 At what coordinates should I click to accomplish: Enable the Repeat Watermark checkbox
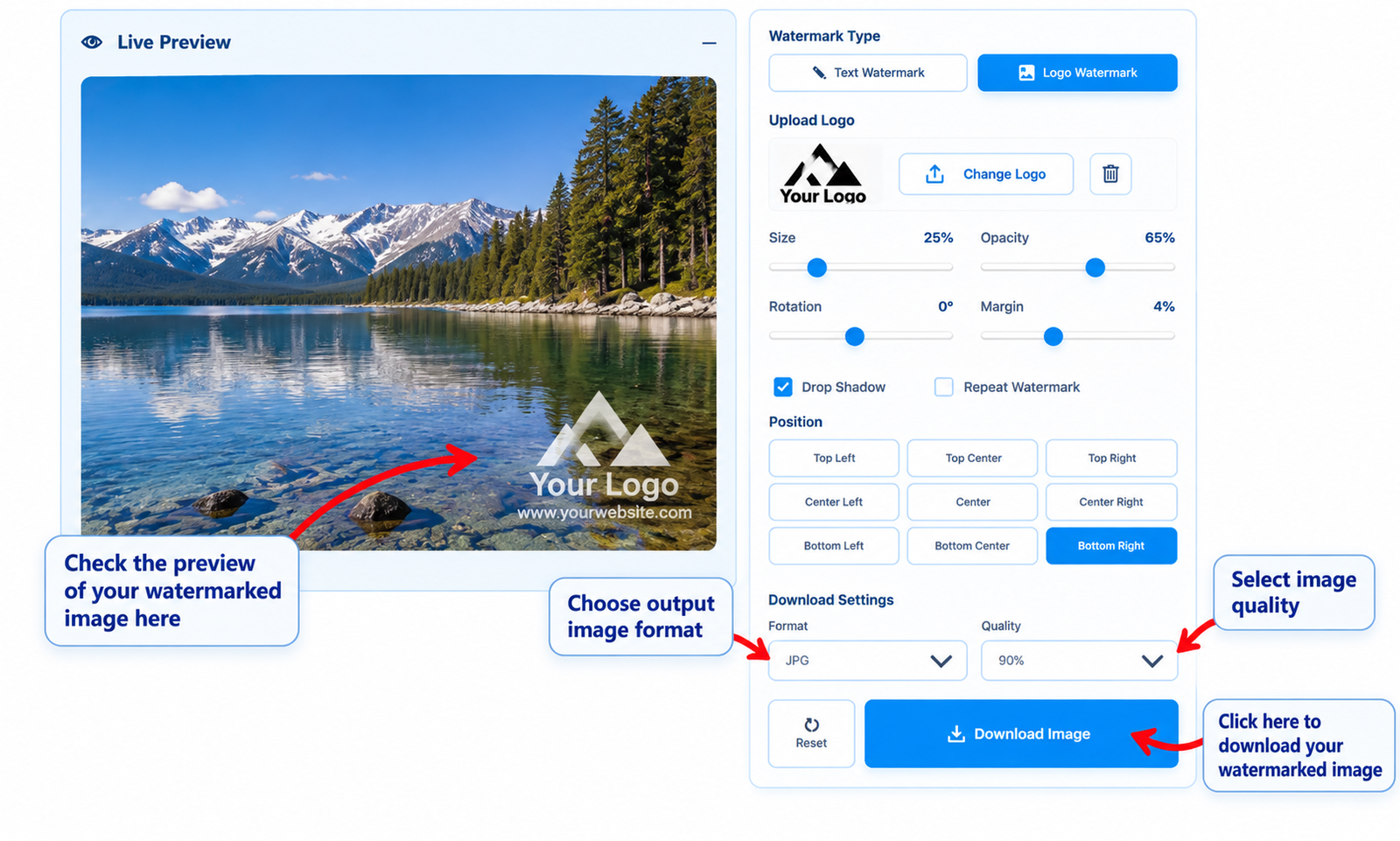(943, 387)
